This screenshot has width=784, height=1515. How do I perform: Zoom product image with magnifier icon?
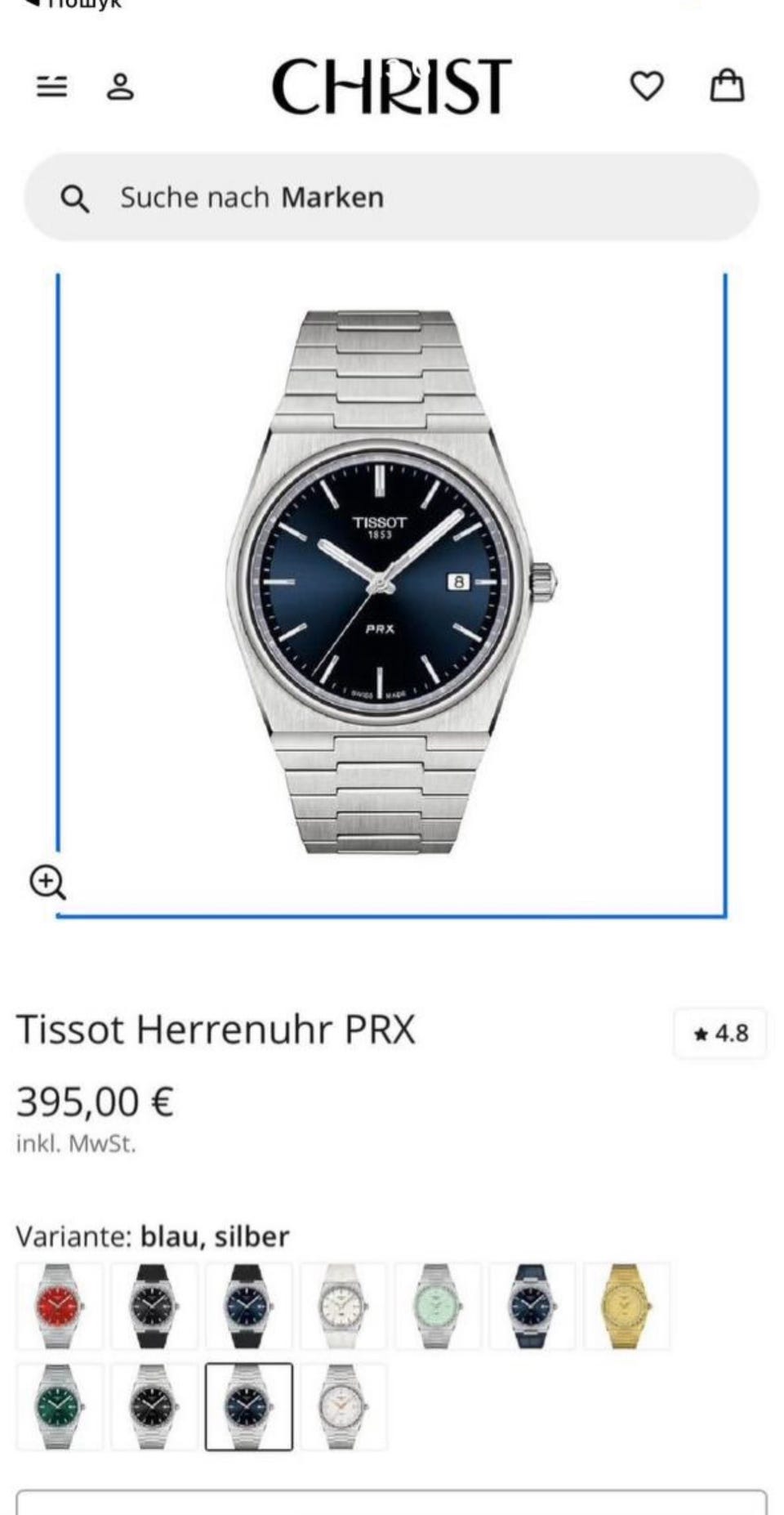click(47, 882)
